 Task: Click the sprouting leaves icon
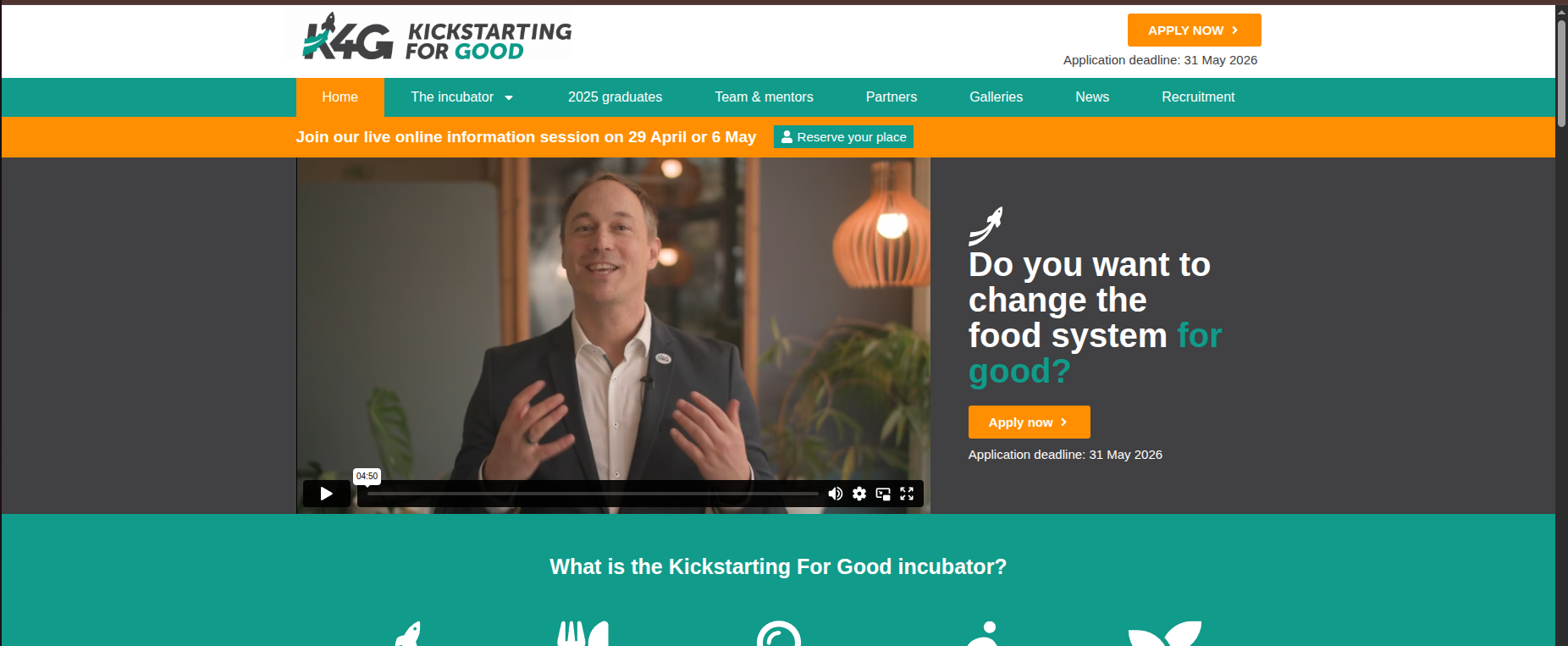point(1165,634)
